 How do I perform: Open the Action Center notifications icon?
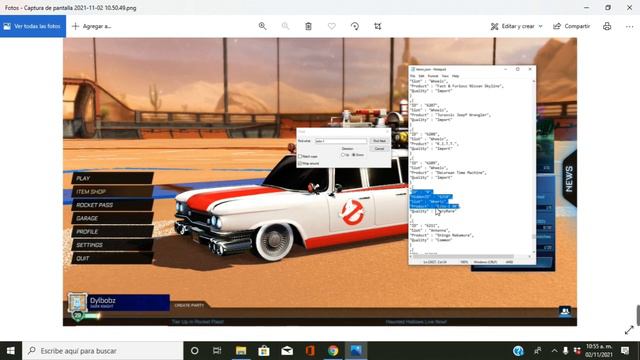pos(625,351)
